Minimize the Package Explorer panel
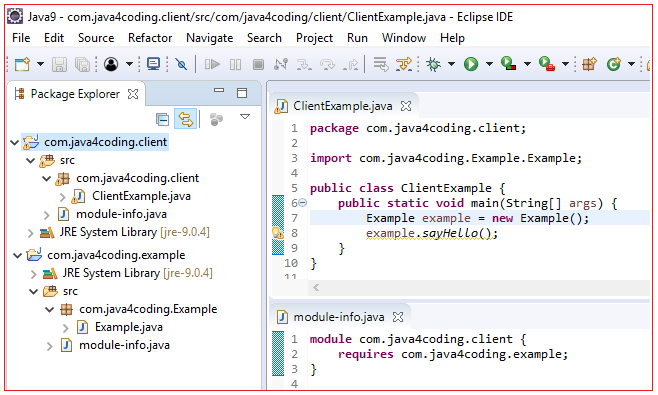Image resolution: width=658 pixels, height=395 pixels. [219, 90]
